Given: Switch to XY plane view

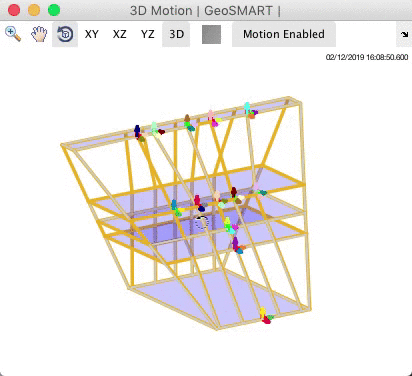Looking at the screenshot, I should [92, 34].
